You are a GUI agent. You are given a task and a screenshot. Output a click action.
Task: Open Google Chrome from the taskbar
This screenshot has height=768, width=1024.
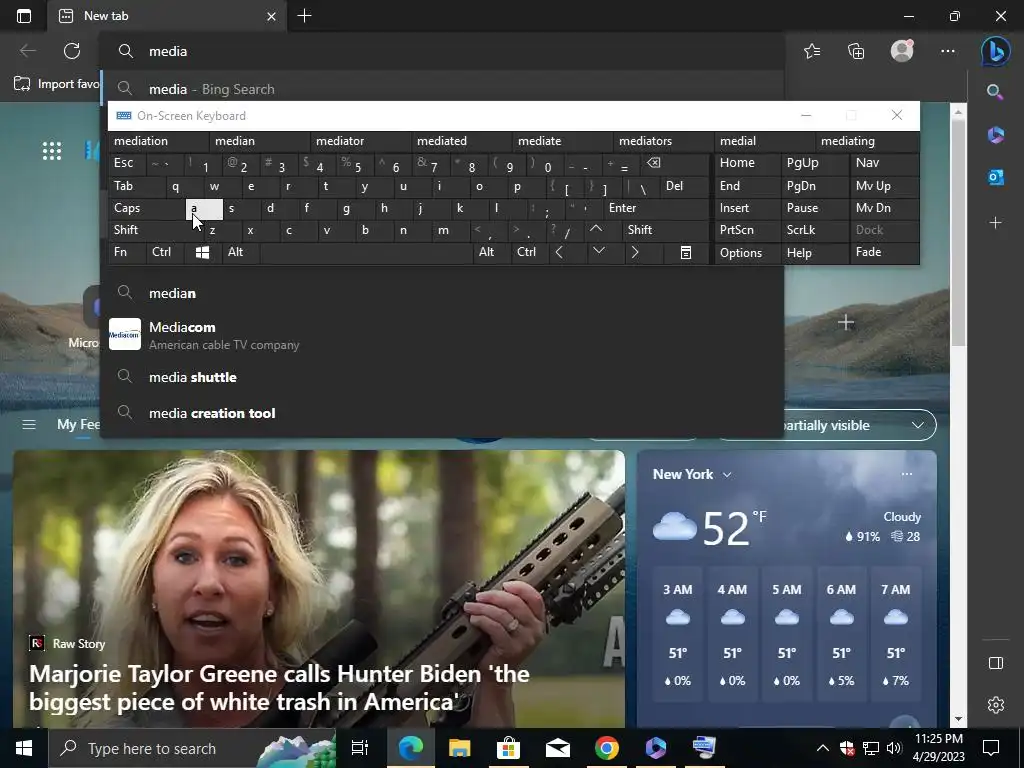pyautogui.click(x=607, y=748)
